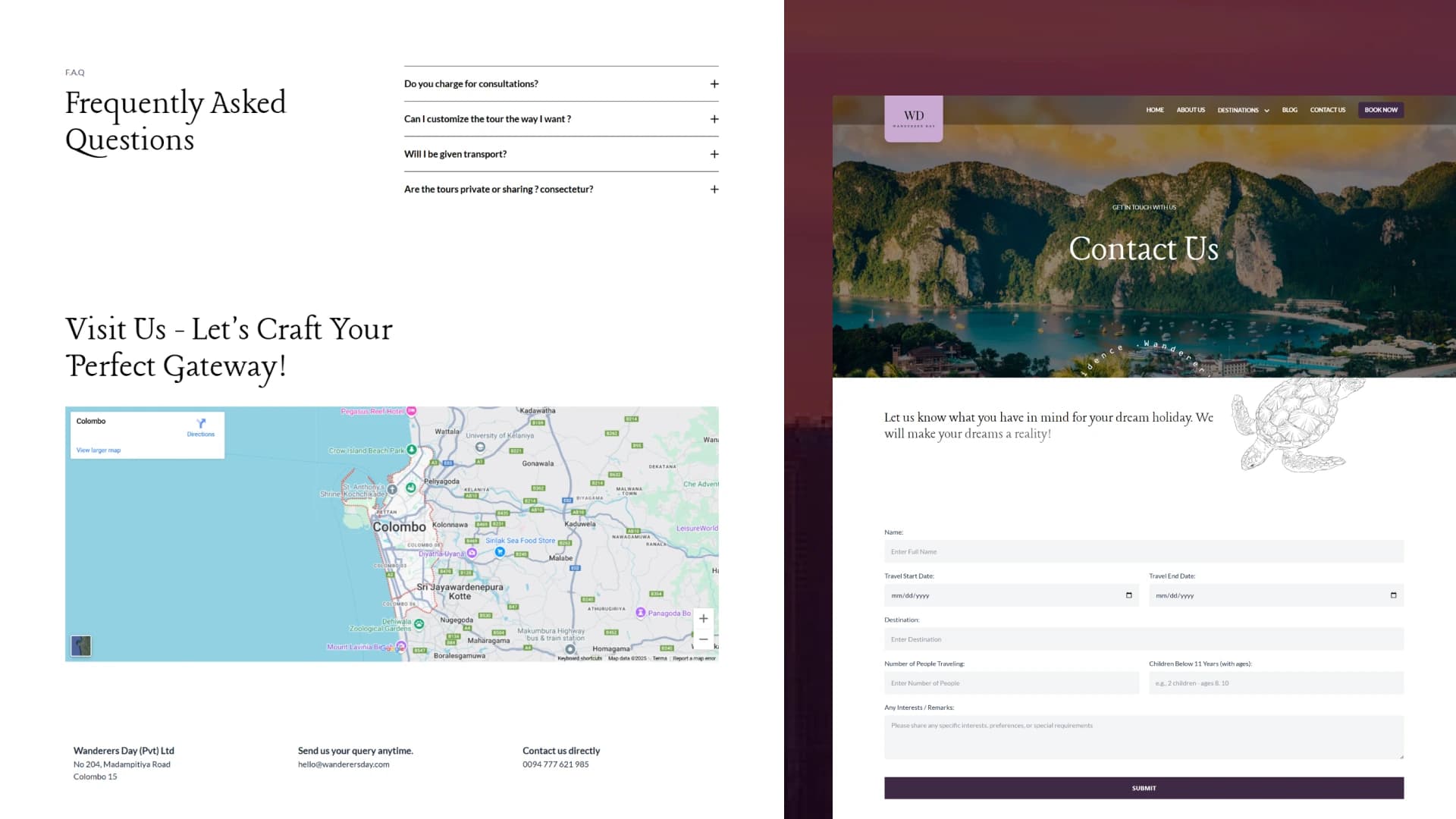1456x819 pixels.
Task: Open the Blog menu item
Action: pos(1289,110)
